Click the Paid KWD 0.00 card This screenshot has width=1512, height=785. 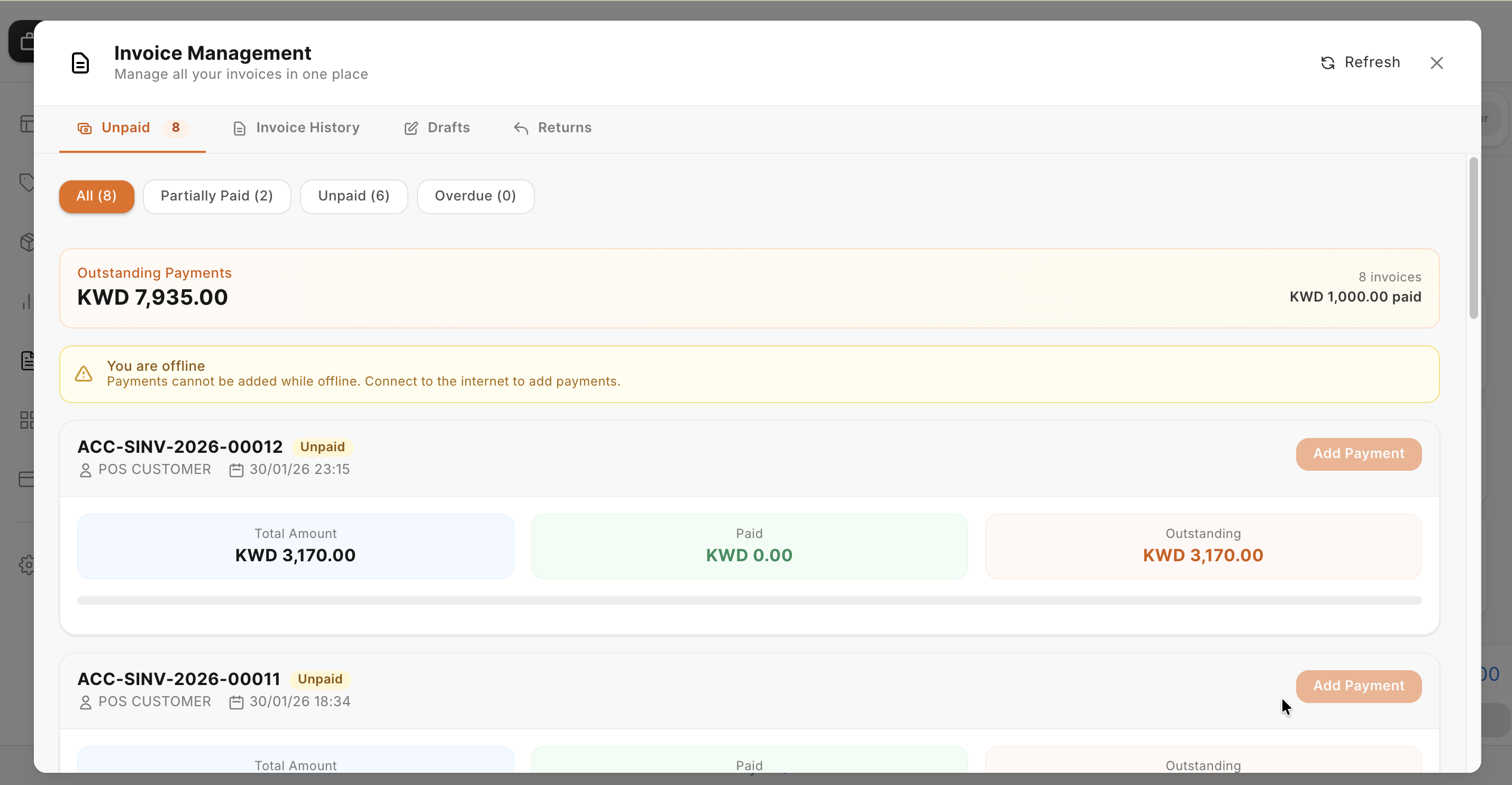pos(750,546)
